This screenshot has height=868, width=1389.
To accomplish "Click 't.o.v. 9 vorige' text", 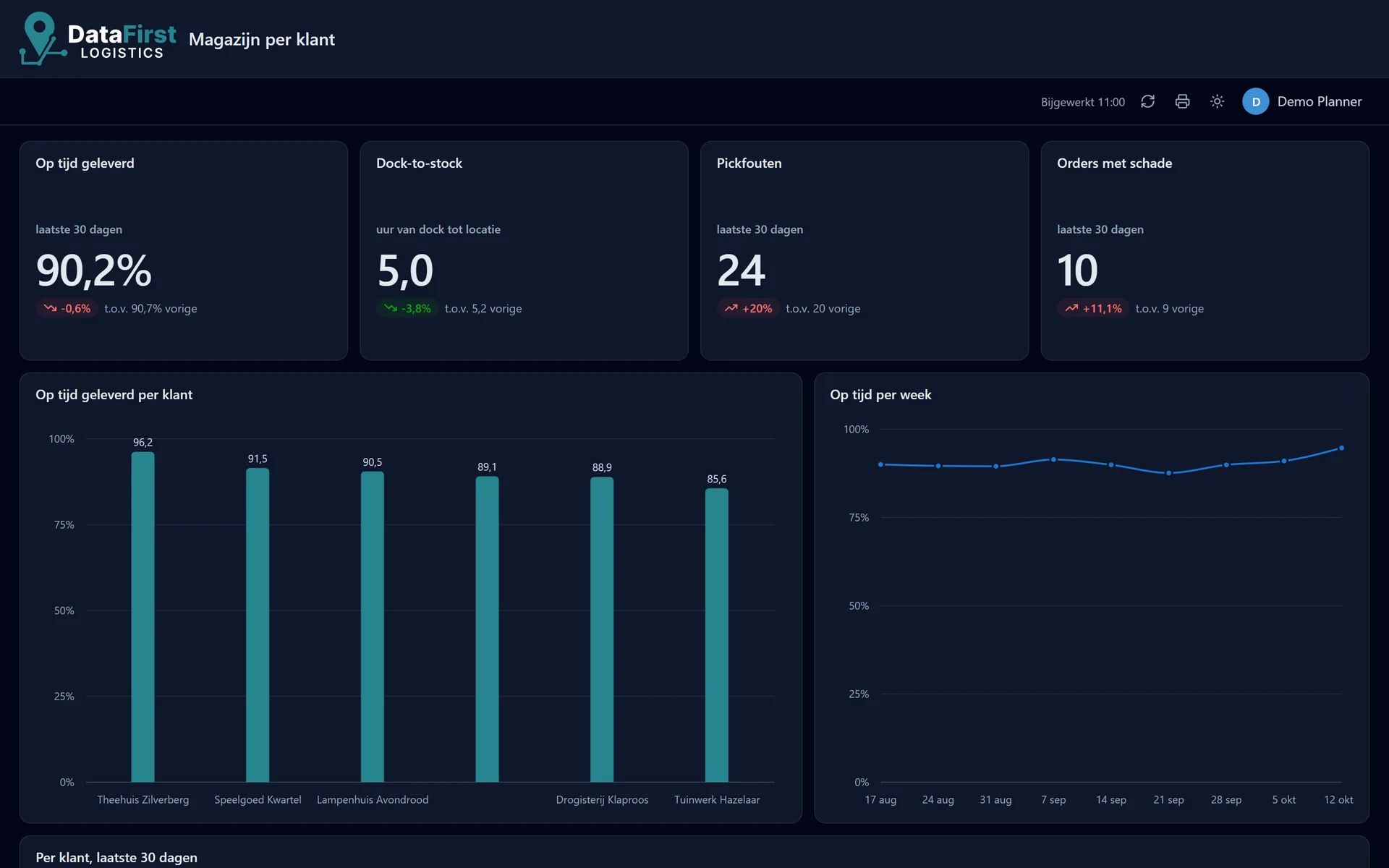I will [x=1169, y=308].
